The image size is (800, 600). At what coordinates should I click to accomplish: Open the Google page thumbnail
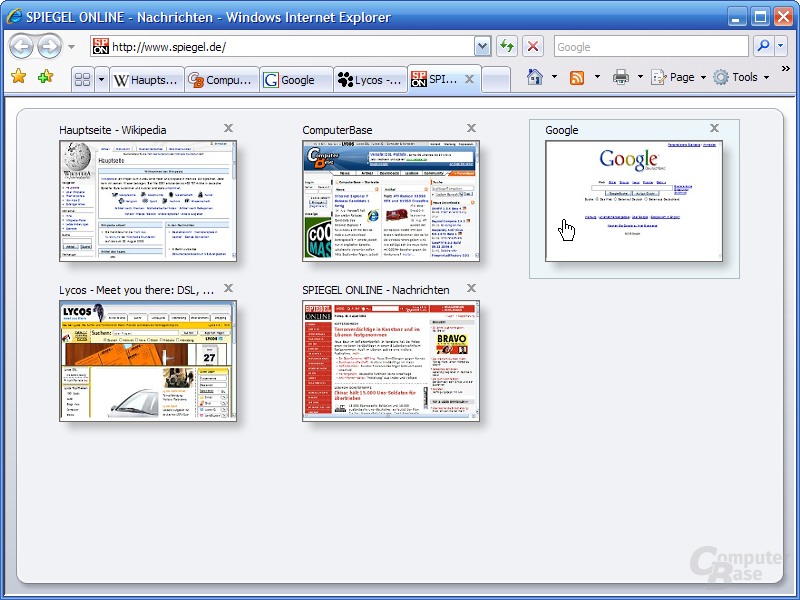[x=634, y=201]
